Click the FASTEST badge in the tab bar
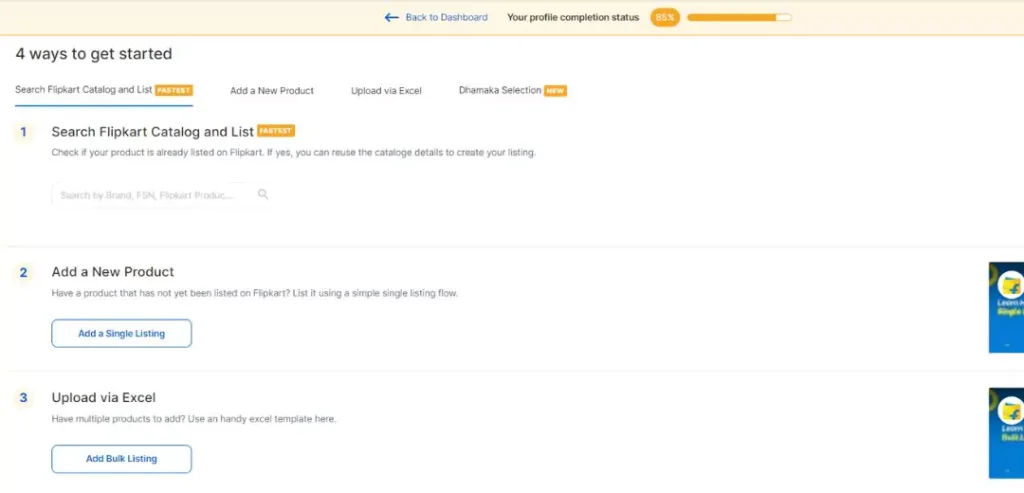The width and height of the screenshot is (1024, 493). click(174, 90)
